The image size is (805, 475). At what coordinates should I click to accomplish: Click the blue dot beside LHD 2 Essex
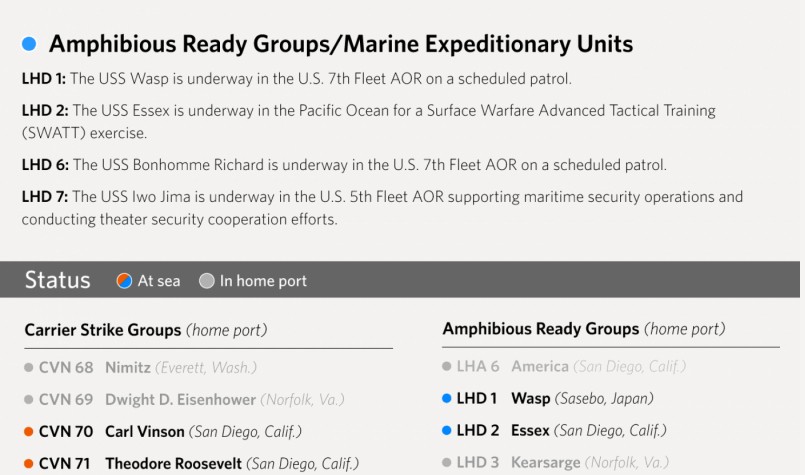coord(447,431)
